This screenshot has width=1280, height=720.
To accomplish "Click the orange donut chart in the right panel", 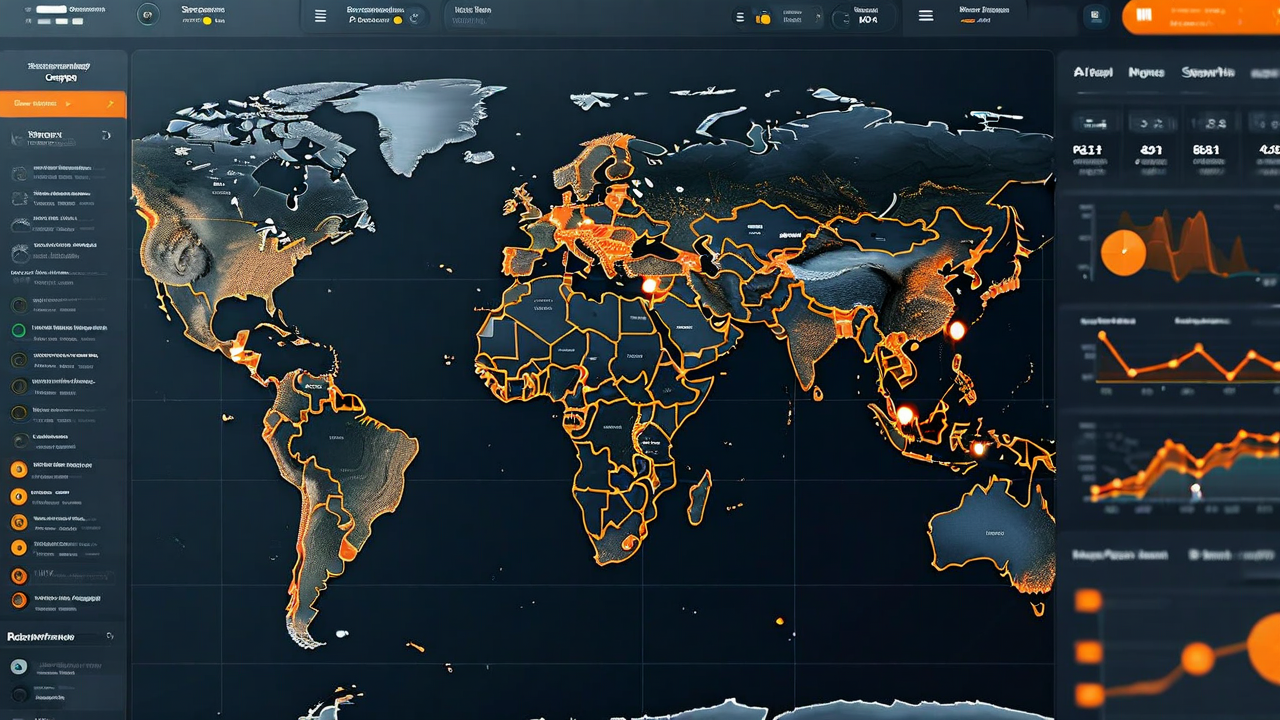I will click(x=1124, y=252).
